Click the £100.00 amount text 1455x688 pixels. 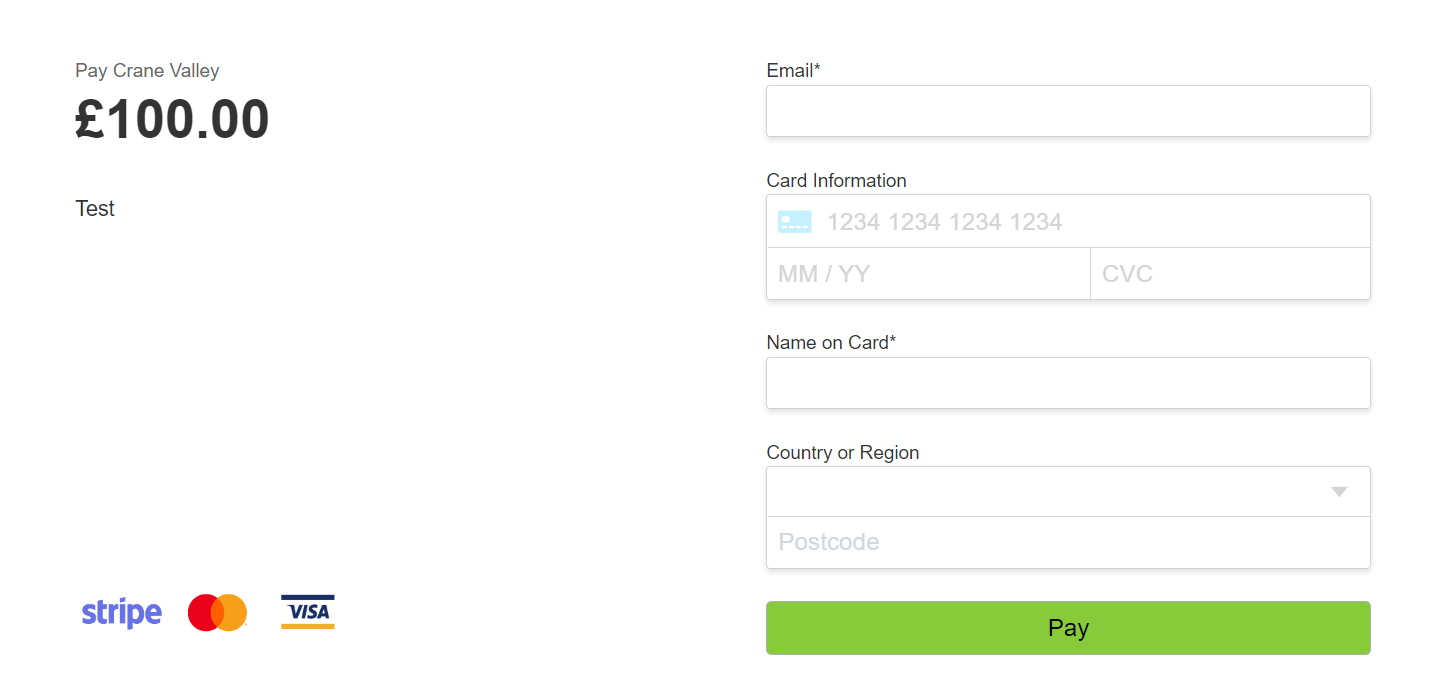click(172, 120)
